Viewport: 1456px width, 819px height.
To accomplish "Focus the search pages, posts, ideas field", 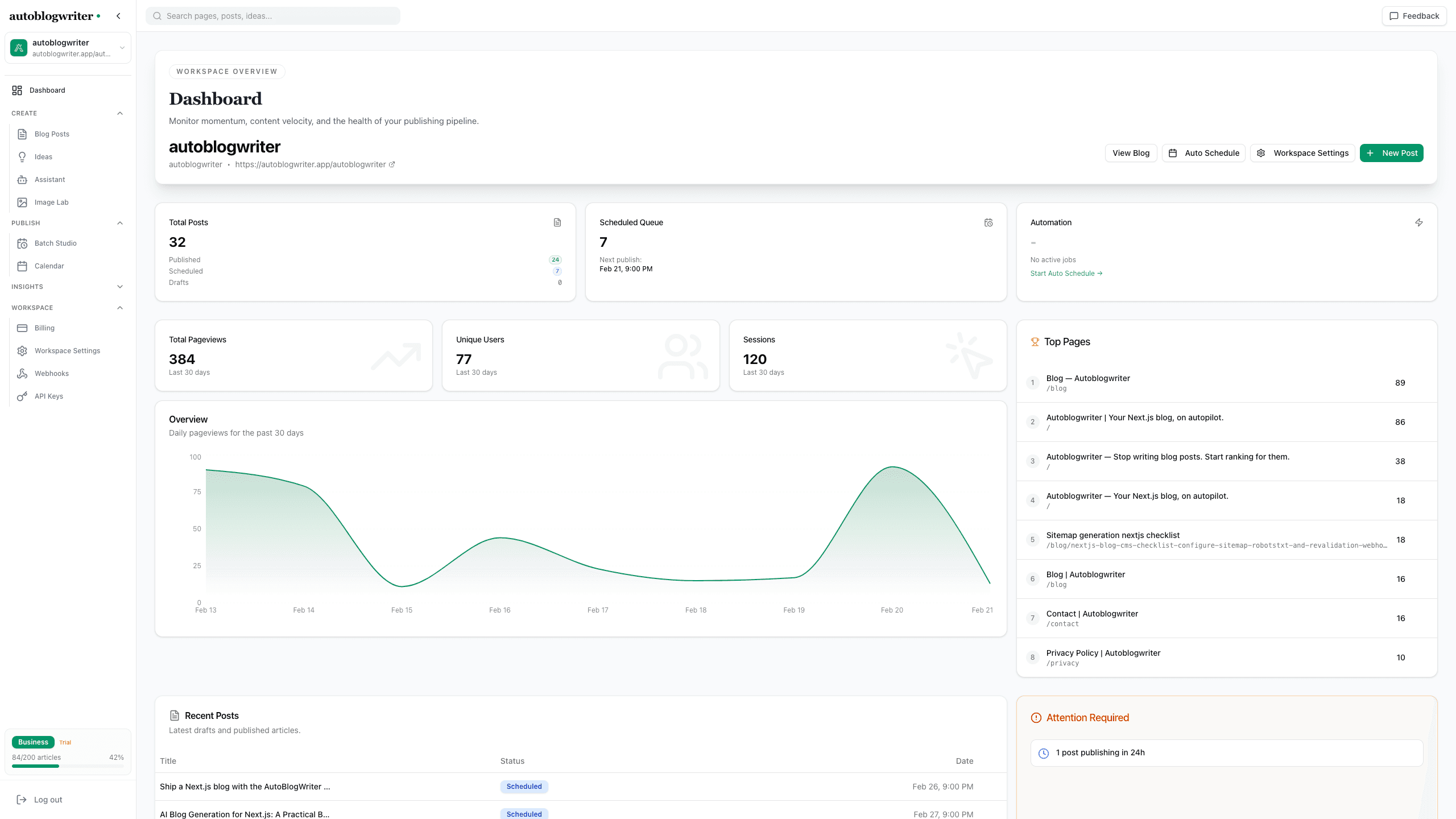I will click(273, 16).
